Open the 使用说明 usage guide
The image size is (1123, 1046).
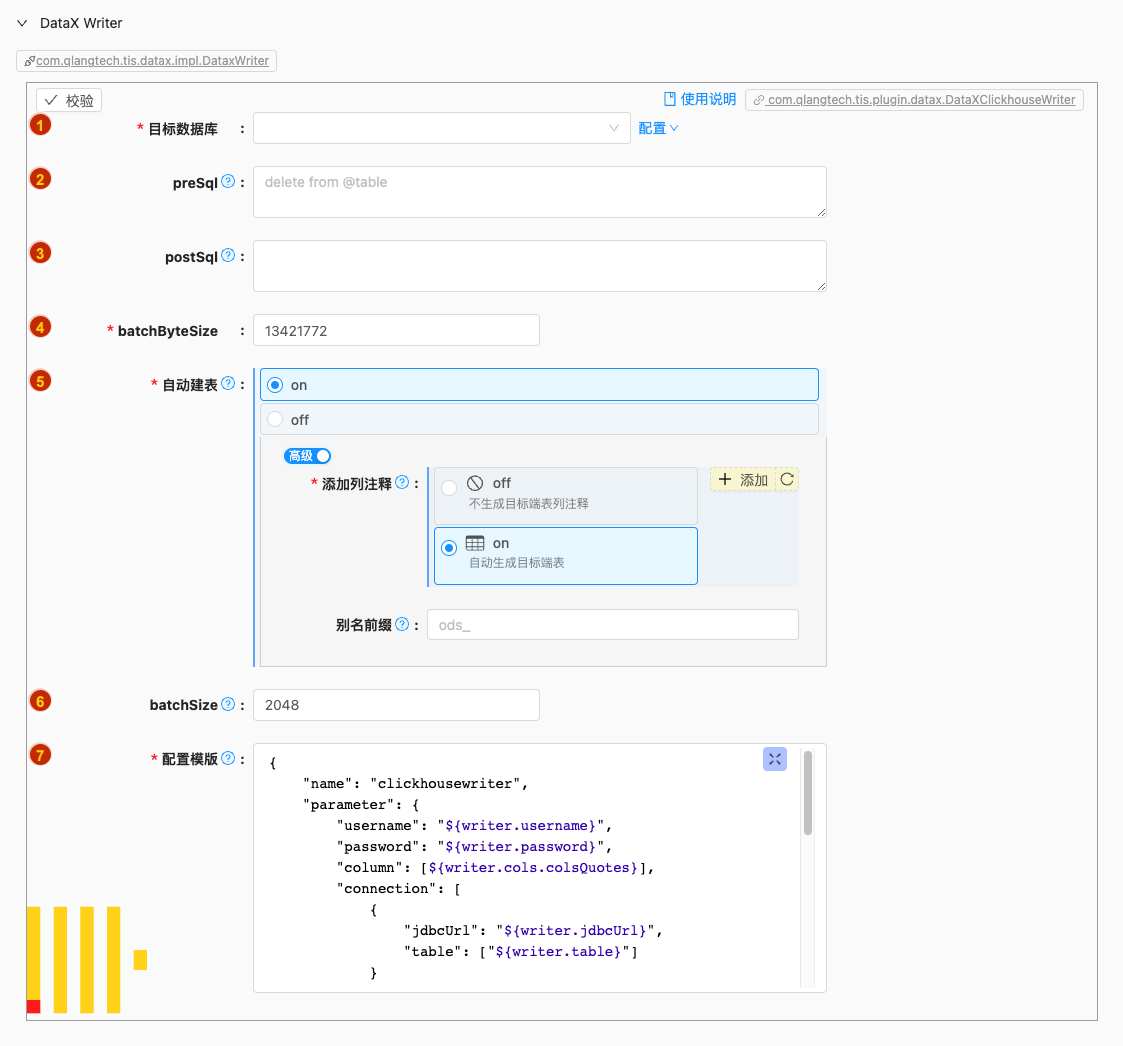click(x=700, y=99)
